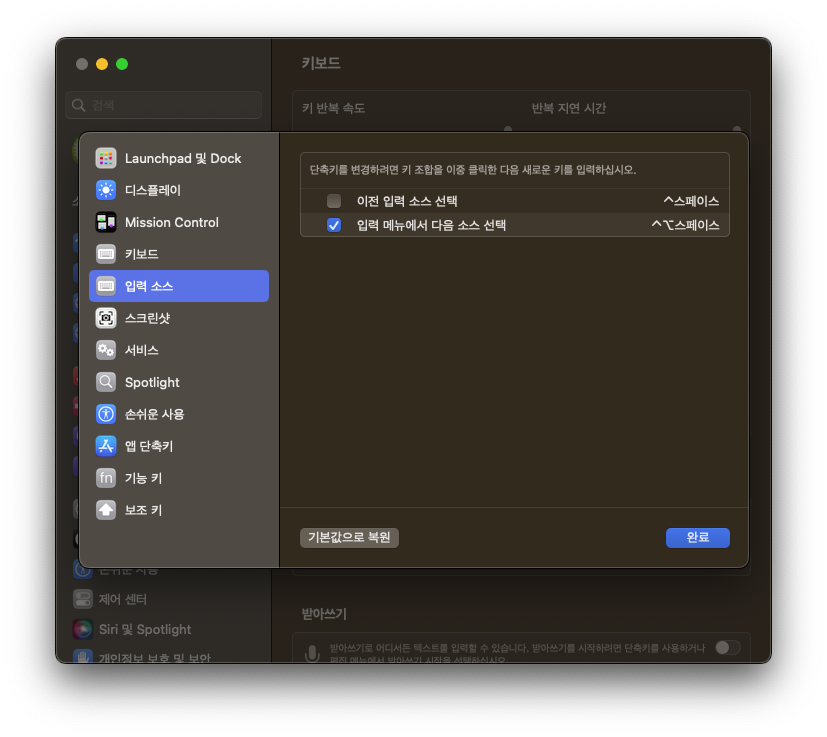Click the 앱 단축키 App Store icon
827x737 pixels.
[x=106, y=446]
